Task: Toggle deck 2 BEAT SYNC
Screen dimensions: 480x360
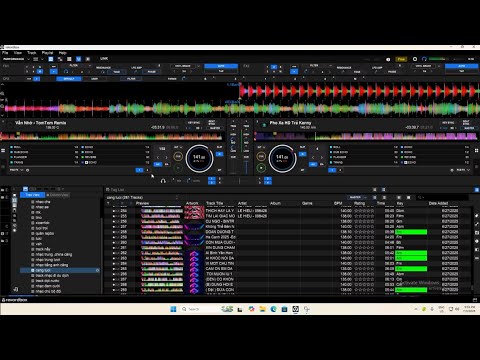Action: click(x=466, y=122)
